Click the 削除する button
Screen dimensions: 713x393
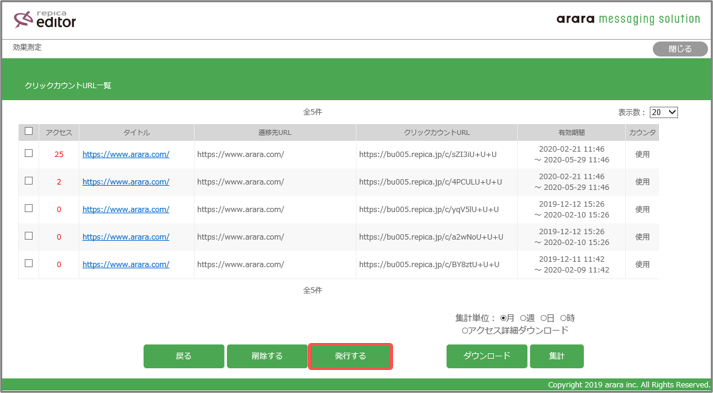point(267,356)
